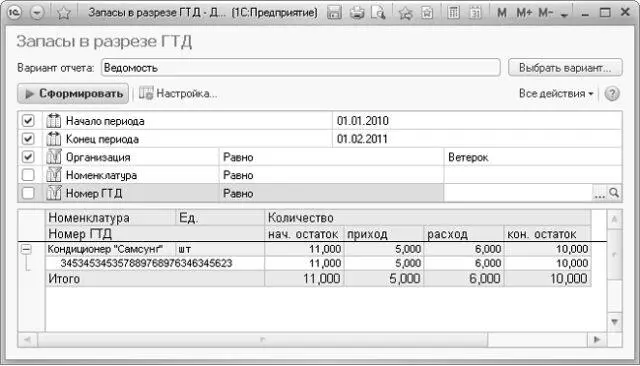Enable the Номер ГТД filter checkbox
The image size is (640, 366).
tap(28, 193)
